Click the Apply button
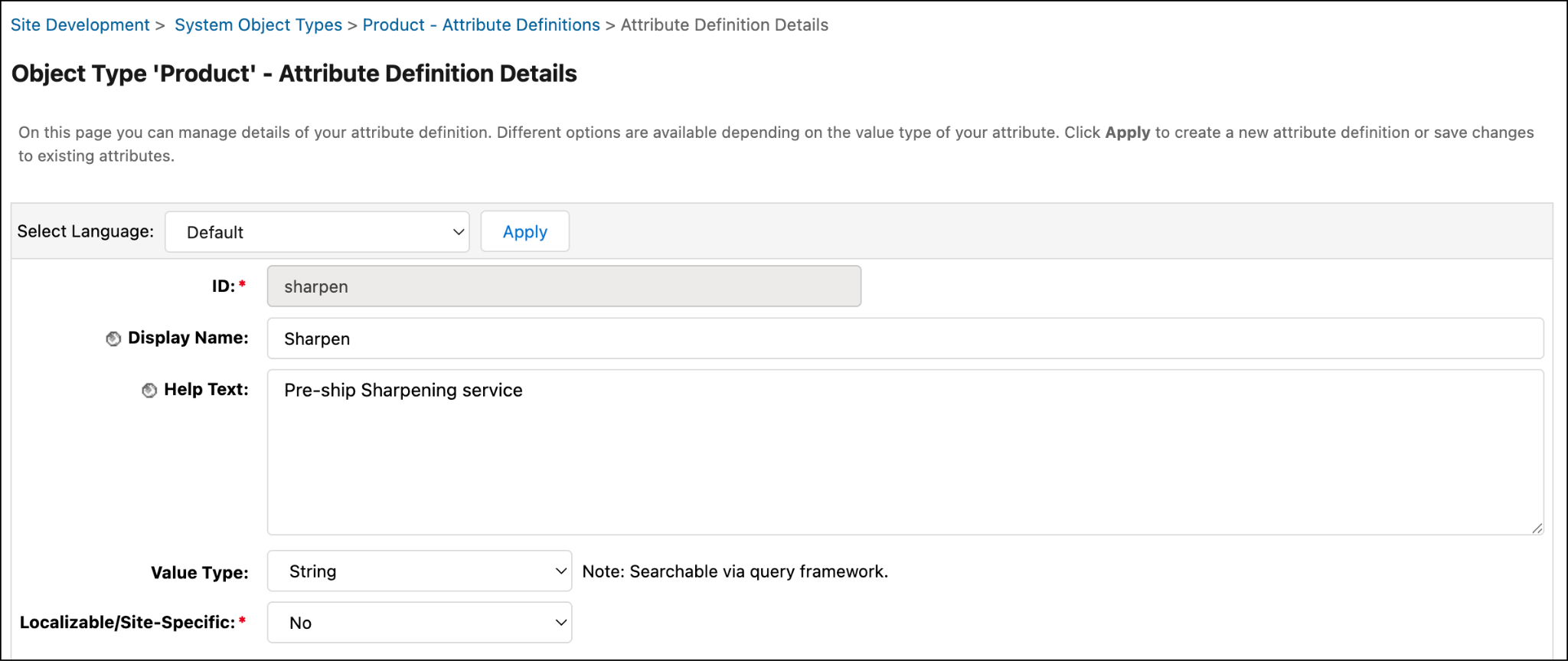 pos(524,231)
